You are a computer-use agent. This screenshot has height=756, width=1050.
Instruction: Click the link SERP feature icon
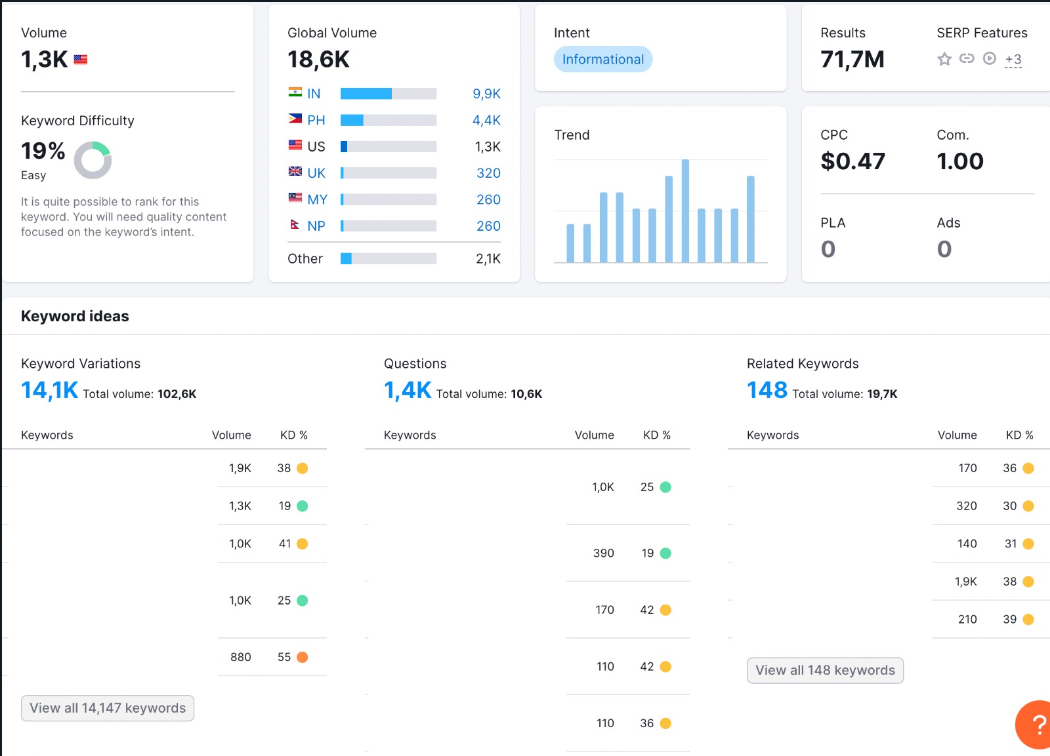tap(966, 58)
